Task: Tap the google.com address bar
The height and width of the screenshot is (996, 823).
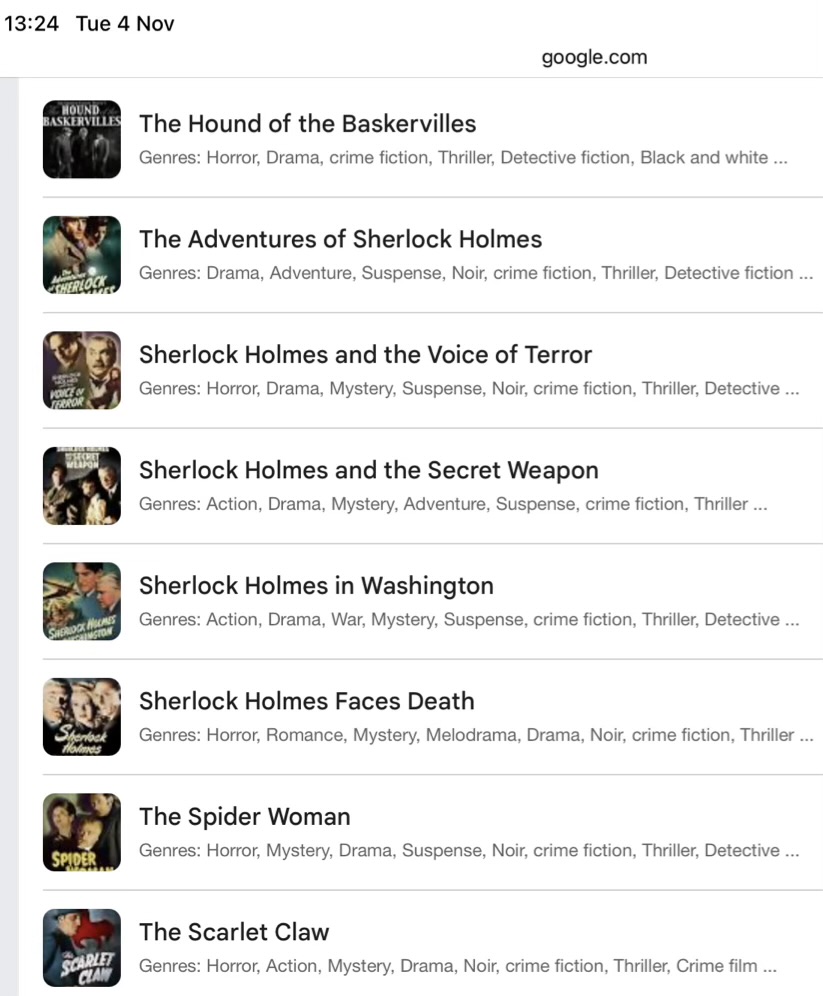Action: (594, 57)
